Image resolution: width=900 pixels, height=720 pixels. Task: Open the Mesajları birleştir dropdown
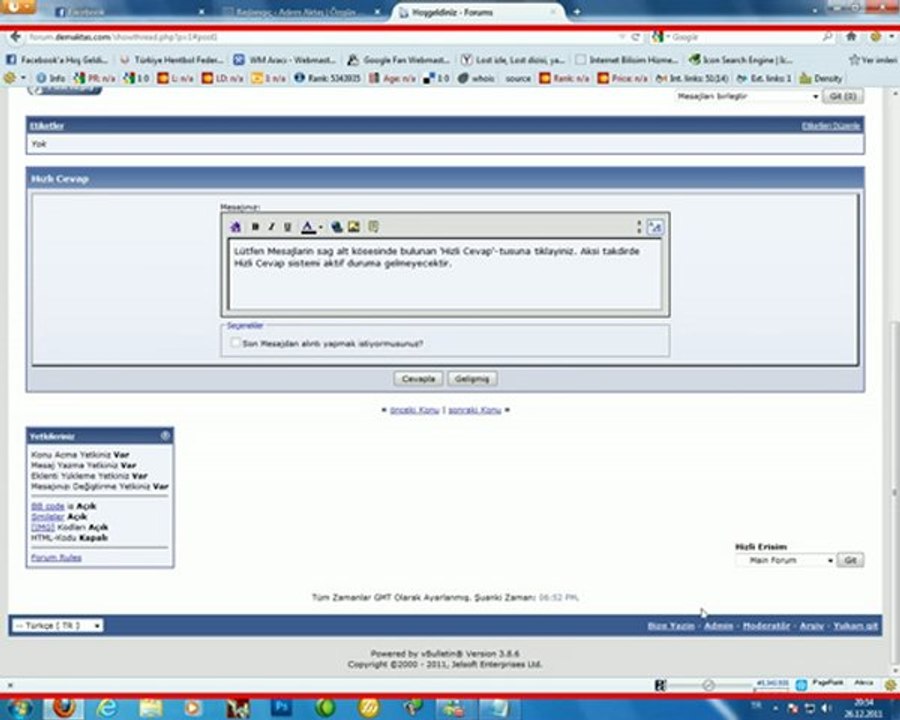tap(747, 96)
